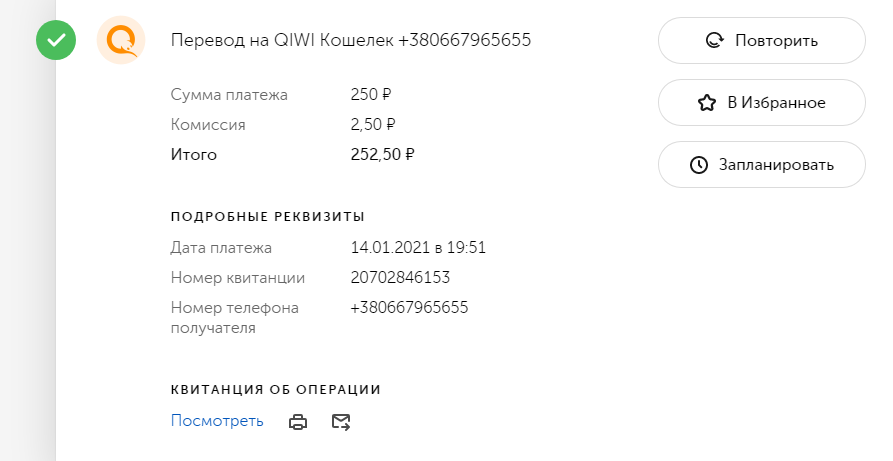Image resolution: width=893 pixels, height=461 pixels.
Task: Print the operation receipt
Action: click(x=298, y=422)
